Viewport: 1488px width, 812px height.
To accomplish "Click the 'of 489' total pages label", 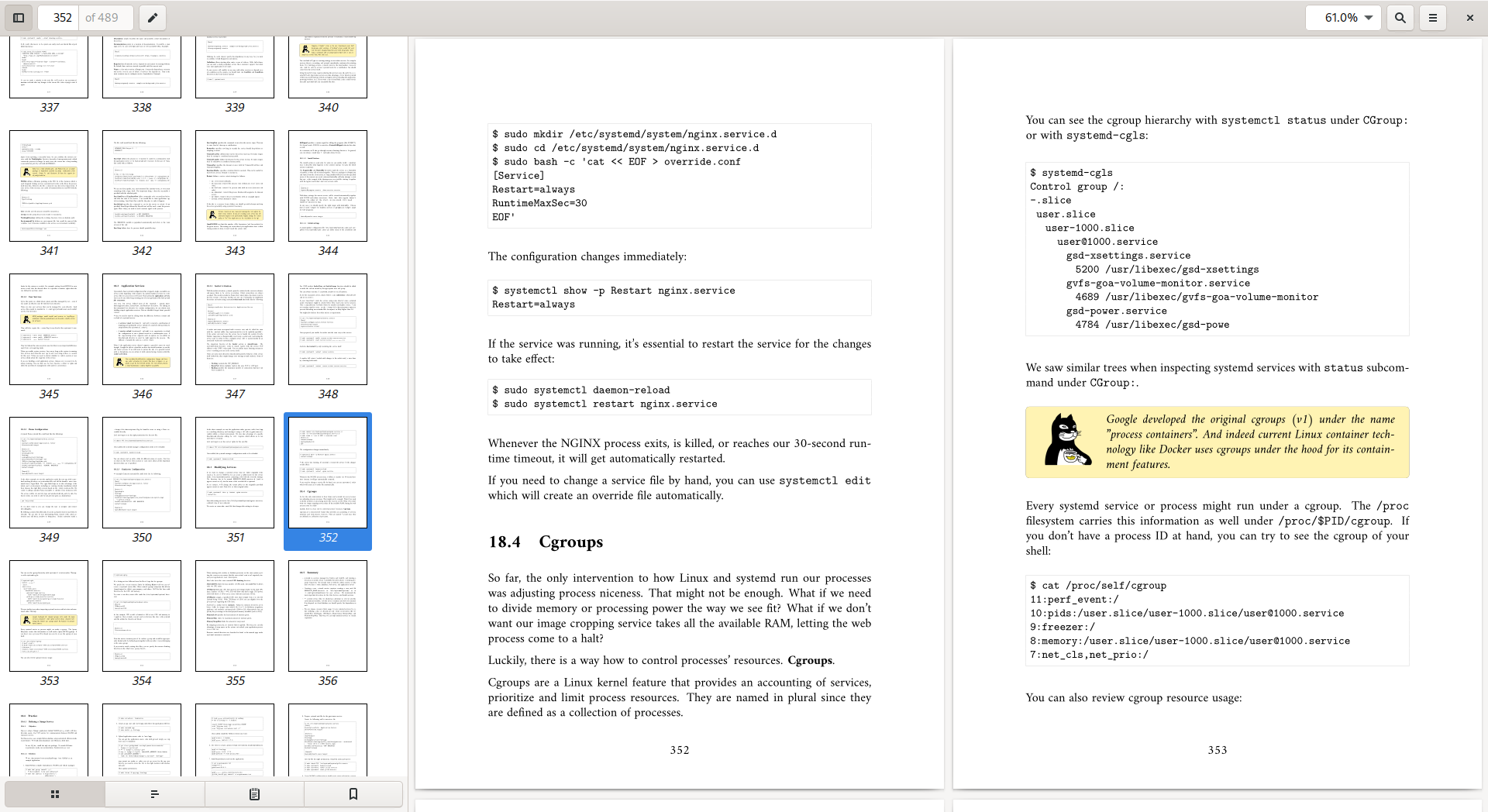I will tap(102, 18).
